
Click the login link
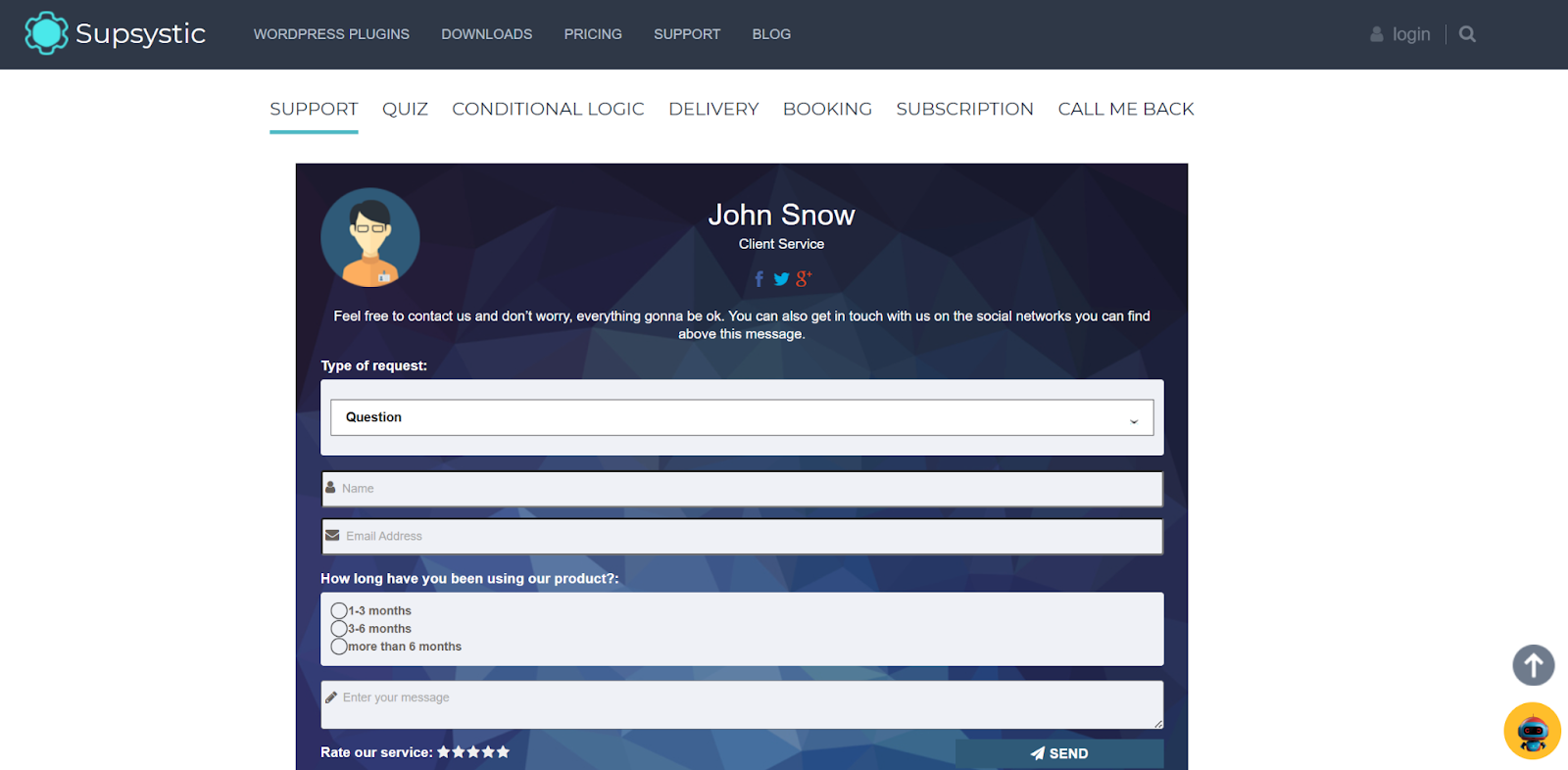point(1410,34)
